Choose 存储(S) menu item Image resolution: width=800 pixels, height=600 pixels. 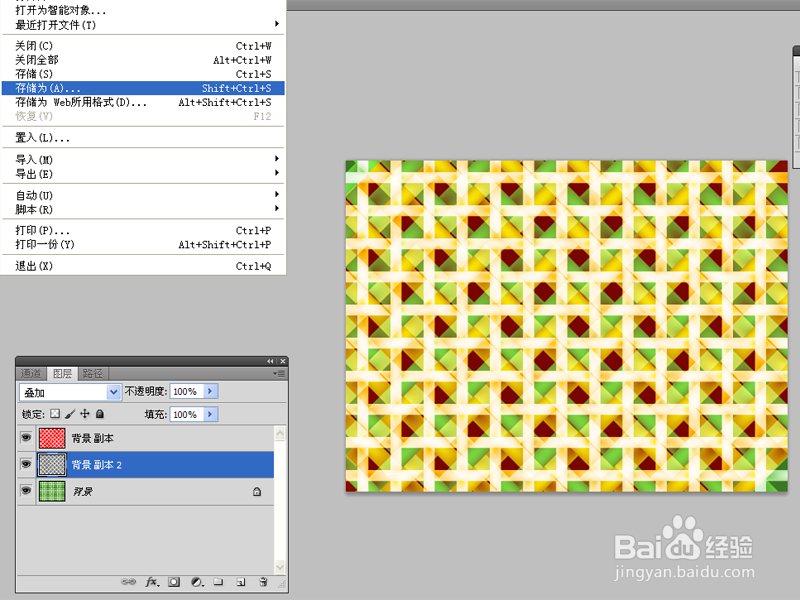coord(143,74)
